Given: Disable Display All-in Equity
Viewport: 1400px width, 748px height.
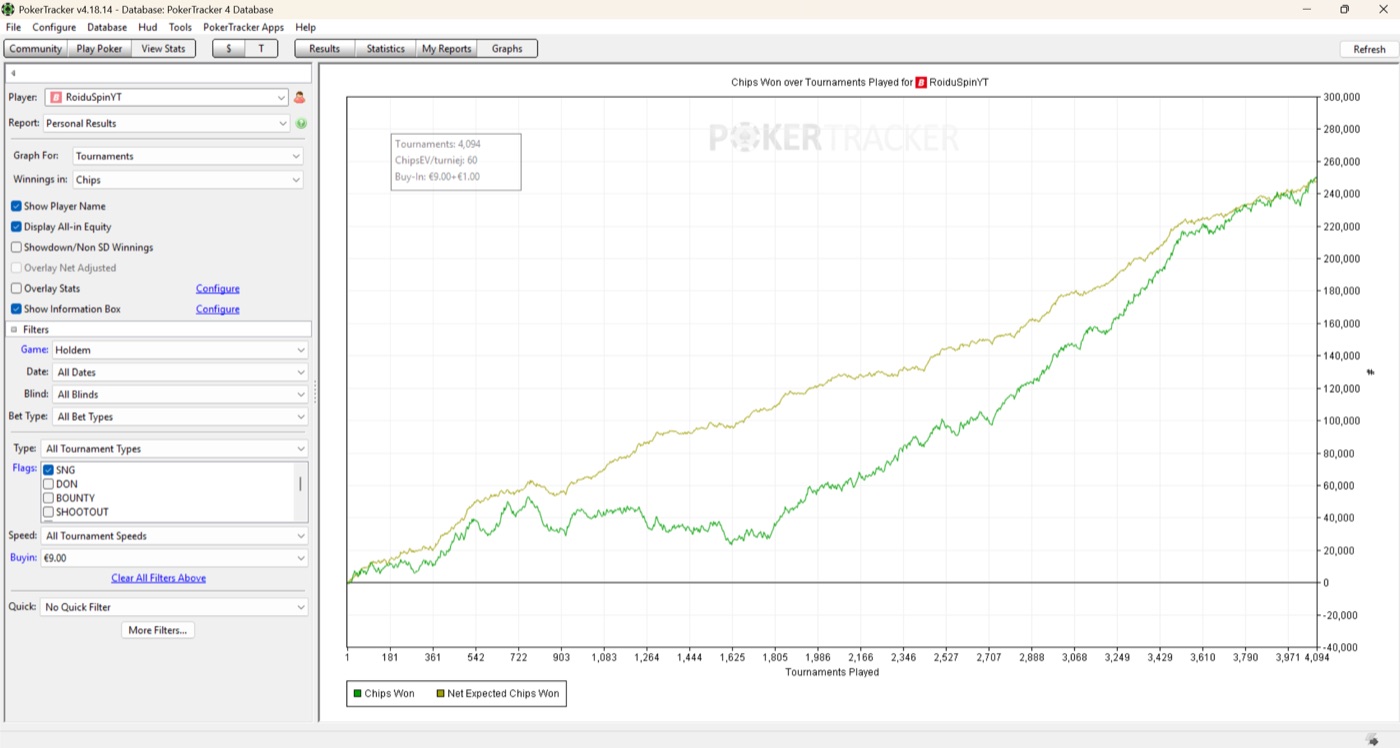Looking at the screenshot, I should 16,227.
